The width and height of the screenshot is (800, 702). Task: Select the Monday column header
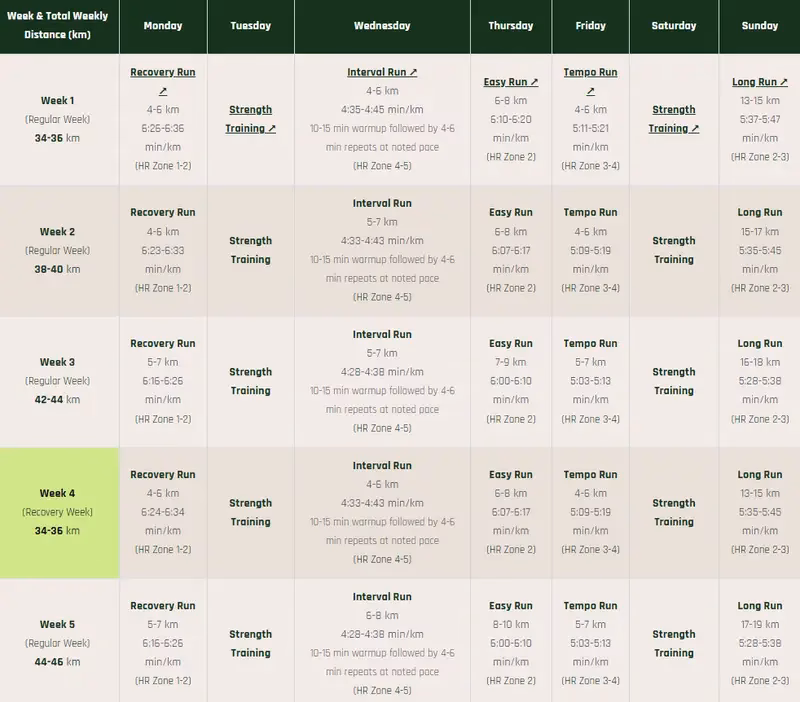[163, 26]
